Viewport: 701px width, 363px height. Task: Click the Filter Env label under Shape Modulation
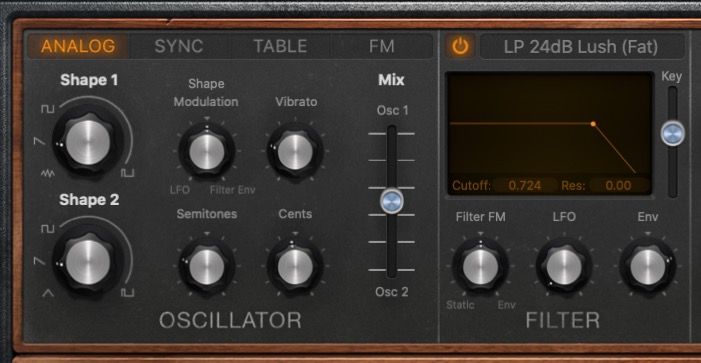232,190
